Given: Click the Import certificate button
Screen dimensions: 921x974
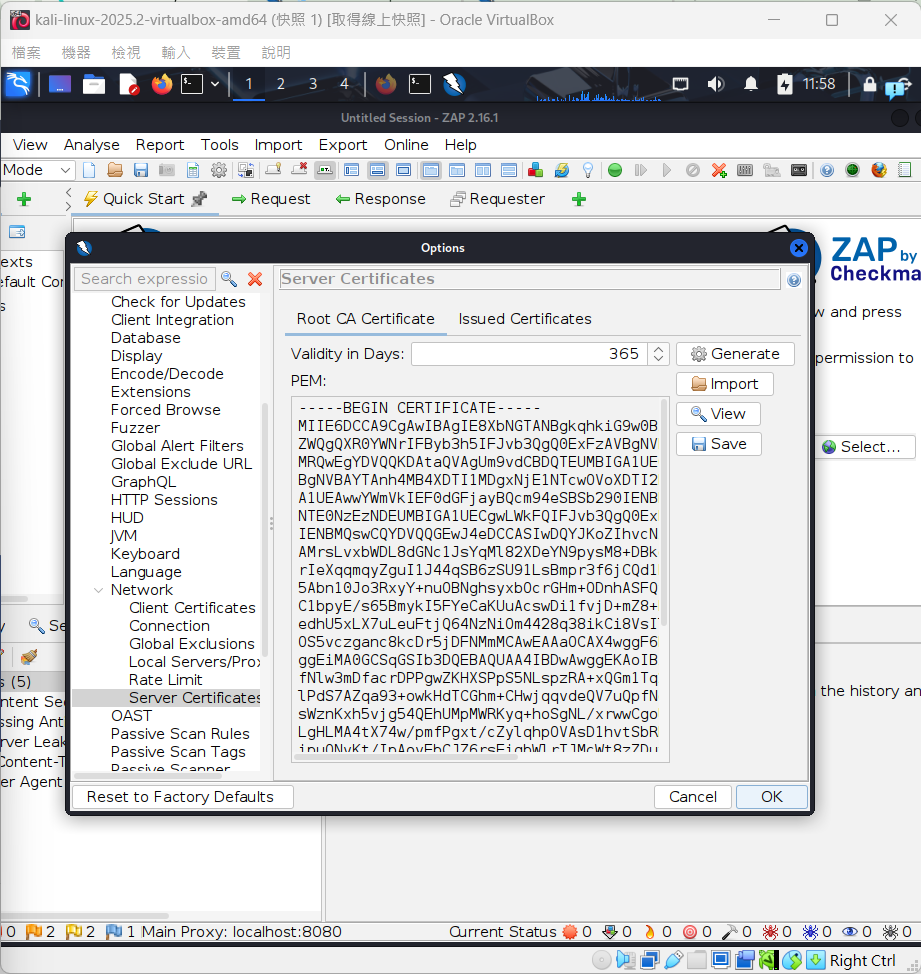Looking at the screenshot, I should (725, 384).
